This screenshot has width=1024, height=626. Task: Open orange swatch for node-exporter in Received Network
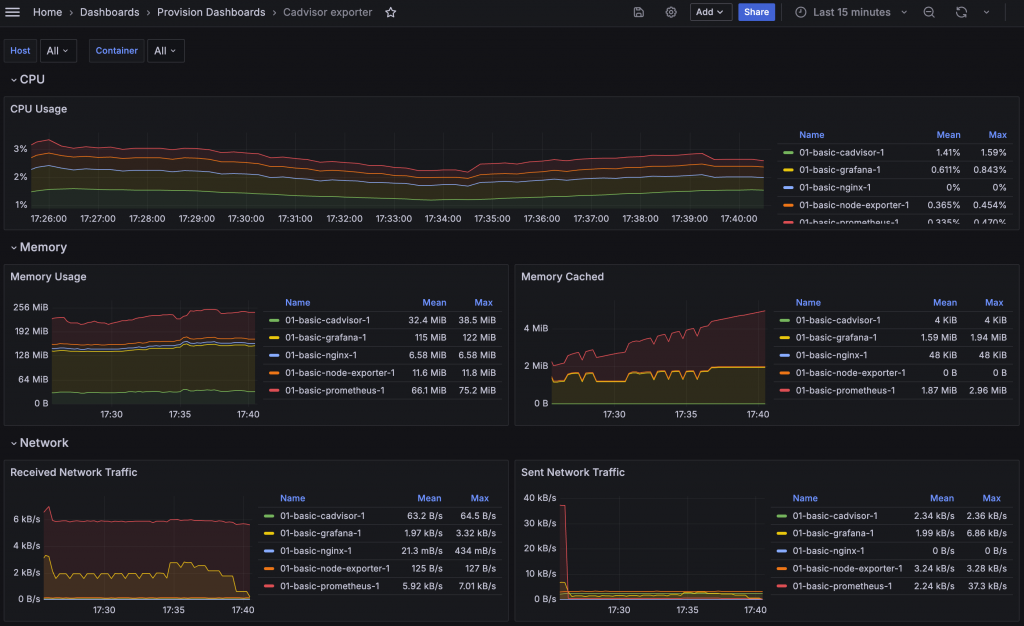[x=269, y=569]
